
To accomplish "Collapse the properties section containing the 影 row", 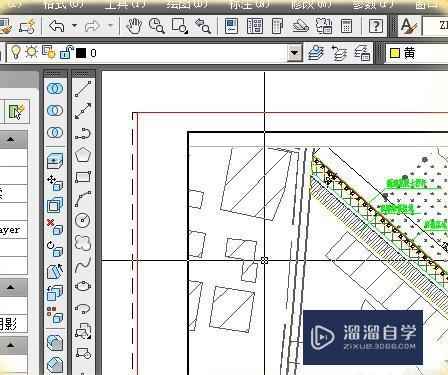I will [x=10, y=287].
